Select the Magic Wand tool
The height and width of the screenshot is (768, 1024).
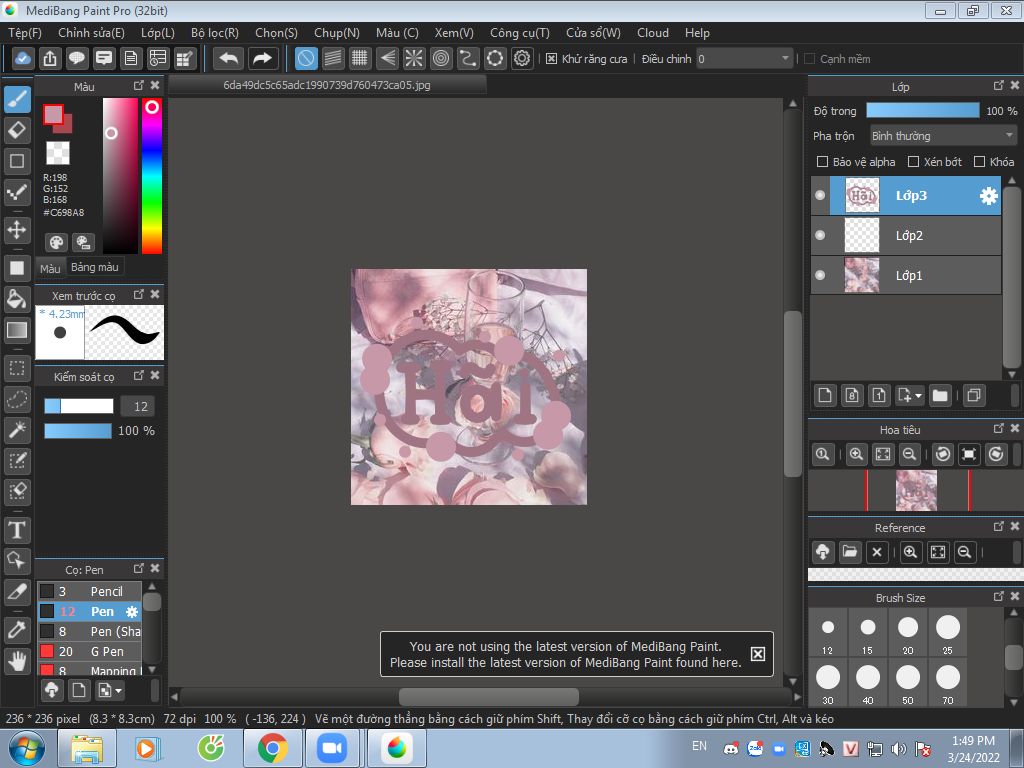tap(18, 429)
